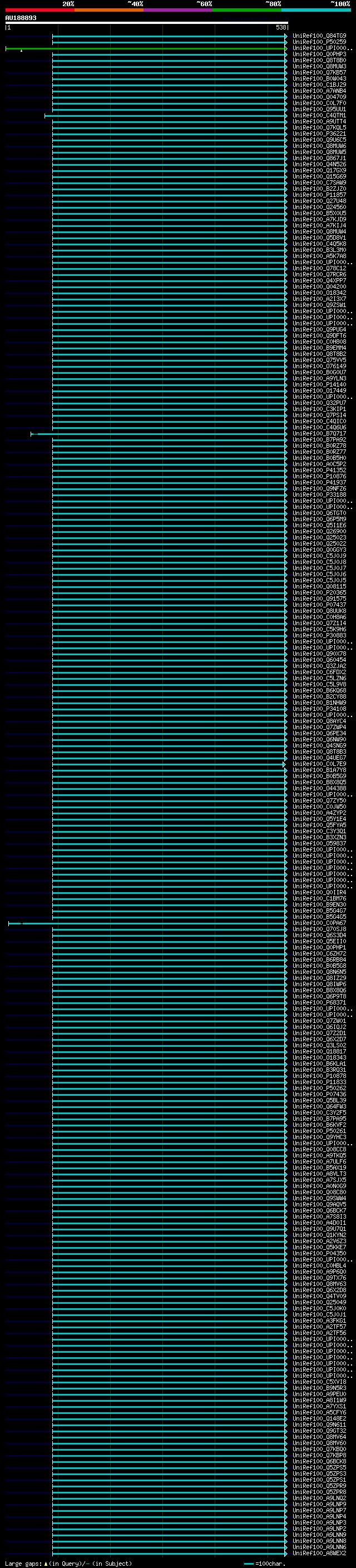
Task: Click the white query sequence bar
Action: coord(147,22)
